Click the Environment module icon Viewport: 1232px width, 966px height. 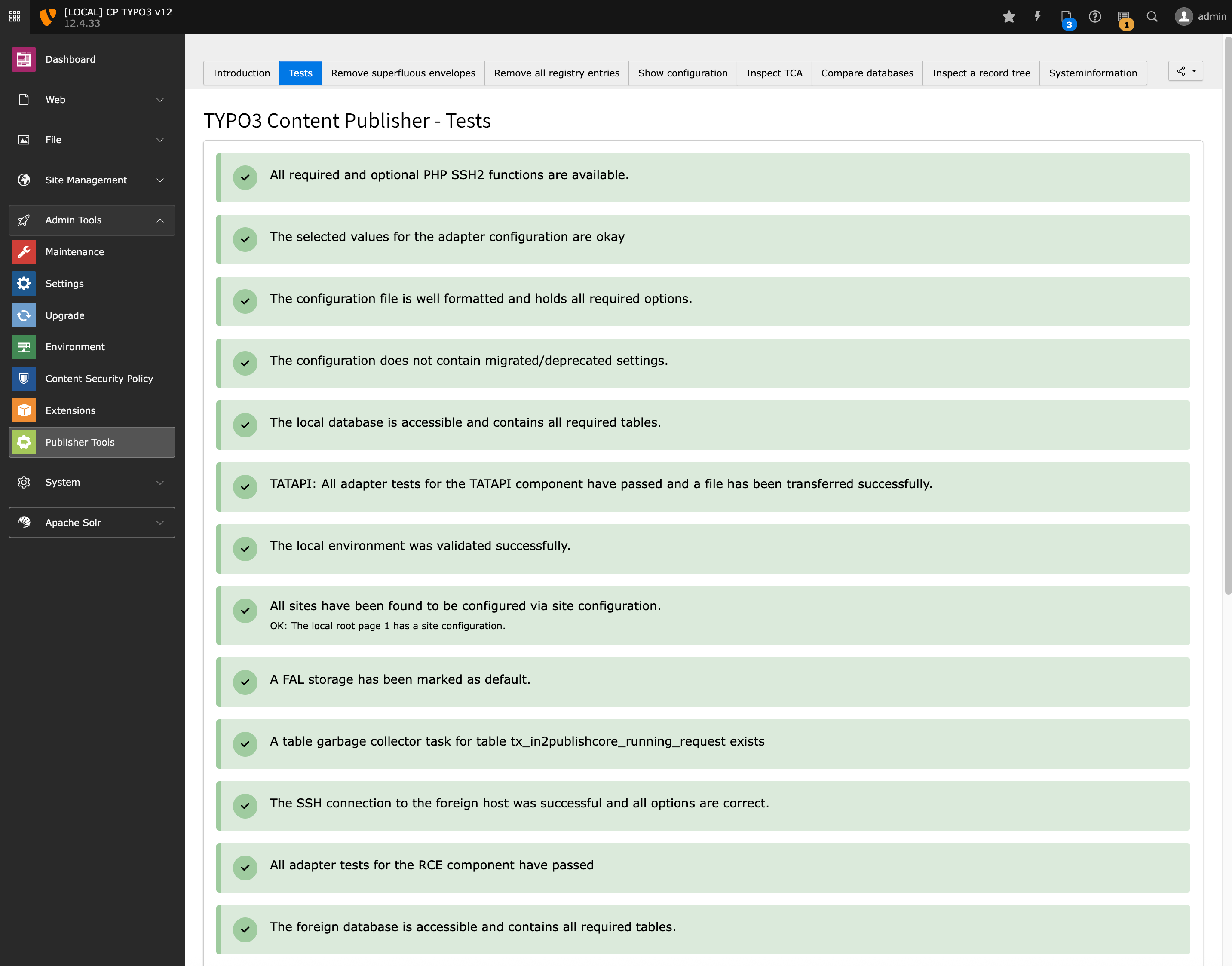point(24,347)
